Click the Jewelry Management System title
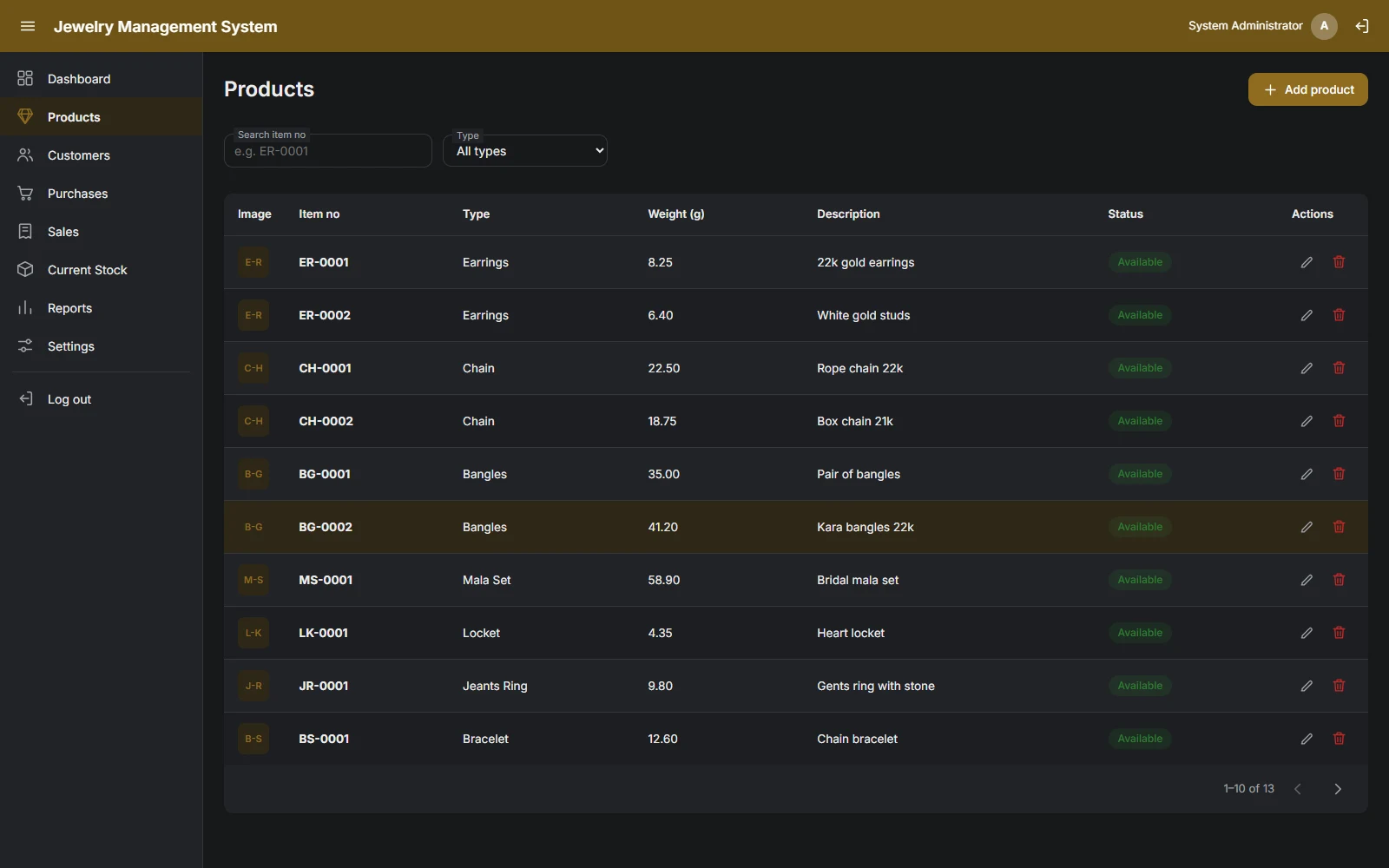Screen dimensions: 1389x868 [x=166, y=27]
